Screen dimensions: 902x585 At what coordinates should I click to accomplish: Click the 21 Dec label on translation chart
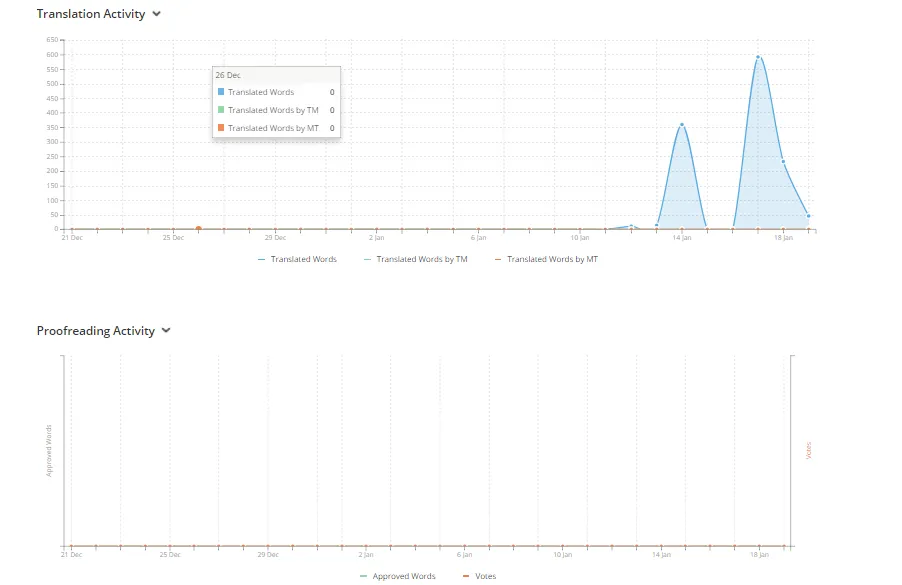tap(72, 238)
